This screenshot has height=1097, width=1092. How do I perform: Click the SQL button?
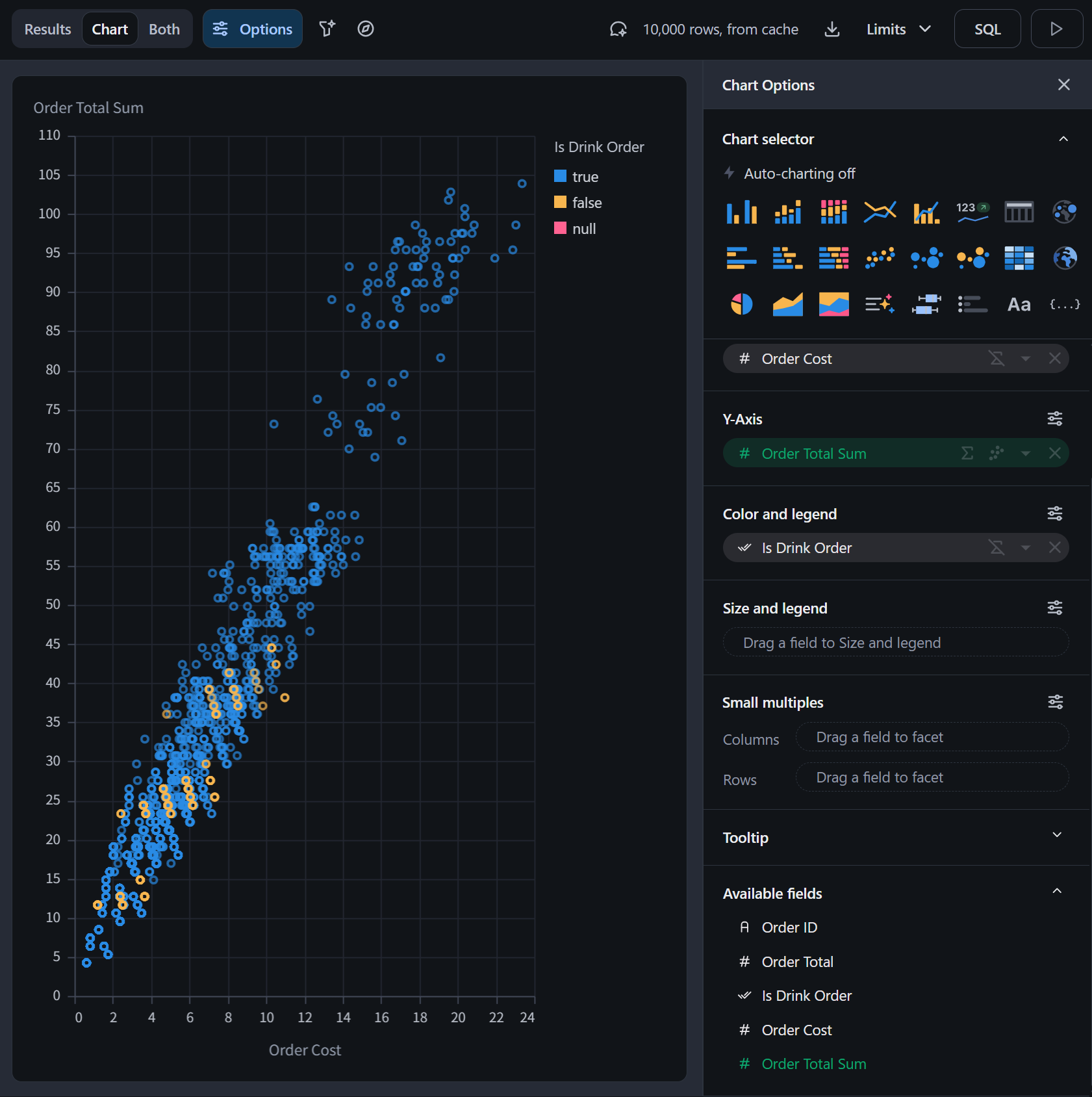987,29
